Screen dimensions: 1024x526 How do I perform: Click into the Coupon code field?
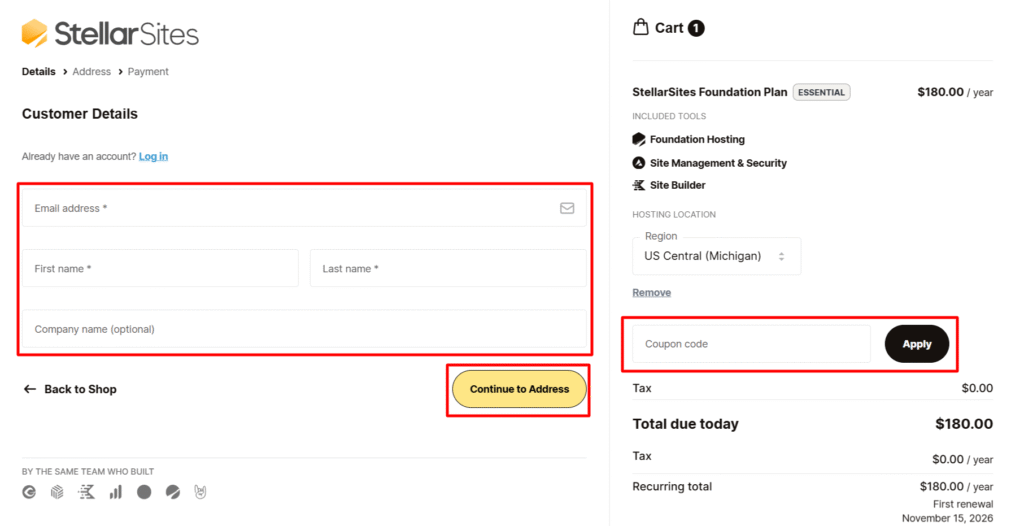click(x=751, y=344)
